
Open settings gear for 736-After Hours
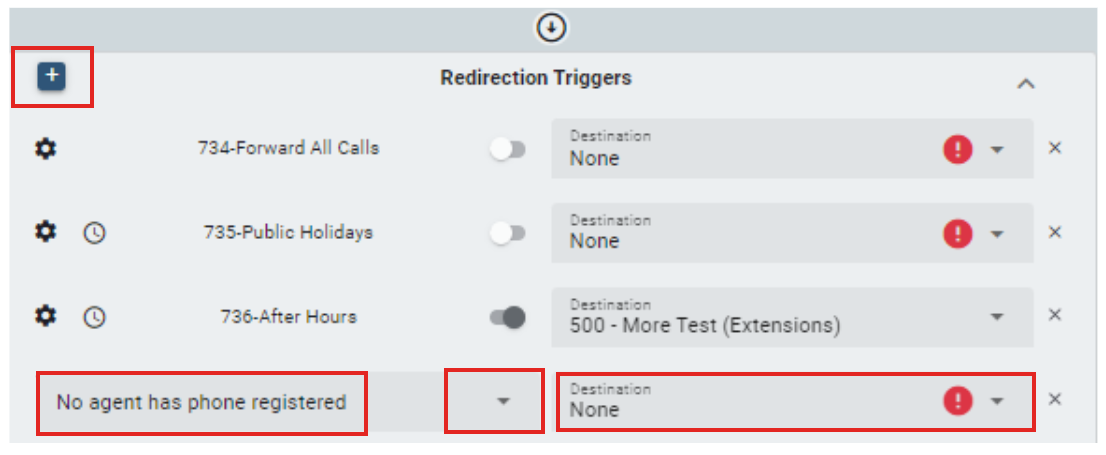pyautogui.click(x=46, y=316)
